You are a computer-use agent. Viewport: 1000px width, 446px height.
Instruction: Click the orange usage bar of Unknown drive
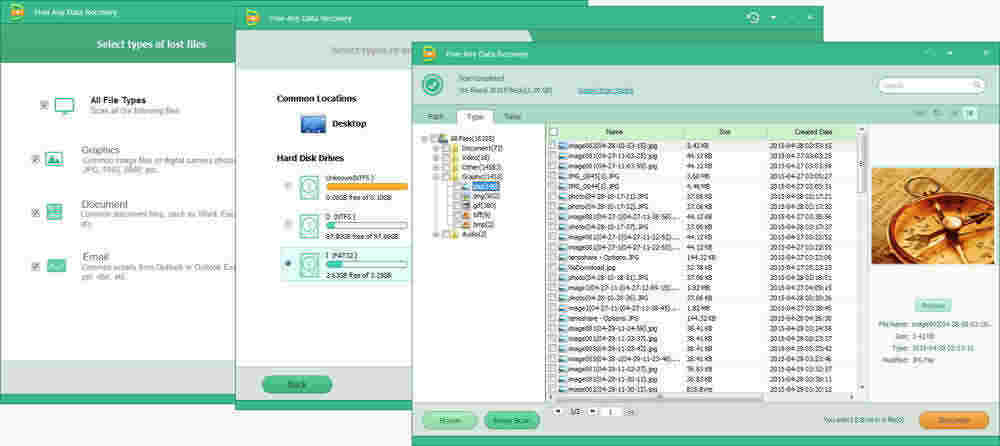click(x=367, y=188)
